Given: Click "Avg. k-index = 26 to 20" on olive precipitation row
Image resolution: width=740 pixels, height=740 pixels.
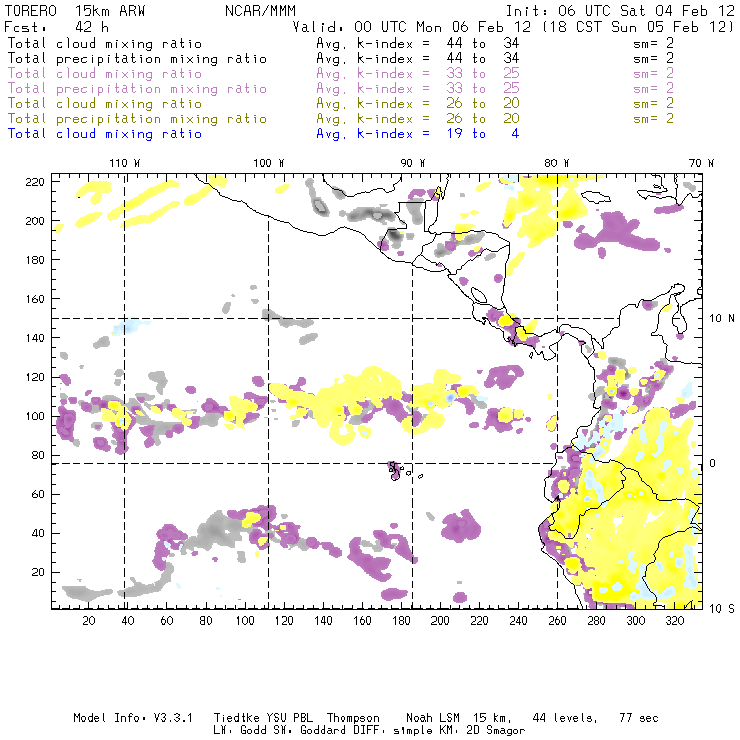Looking at the screenshot, I should tap(418, 118).
